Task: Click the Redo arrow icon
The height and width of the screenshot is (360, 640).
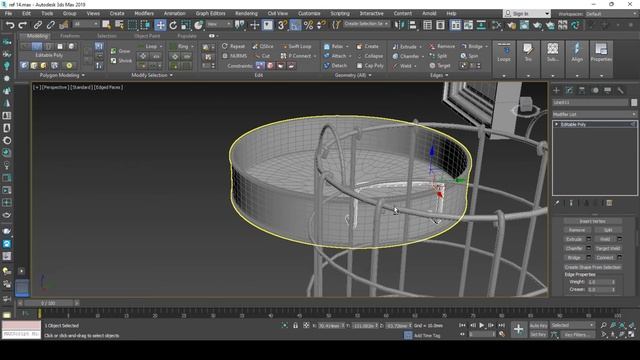Action: coord(23,25)
